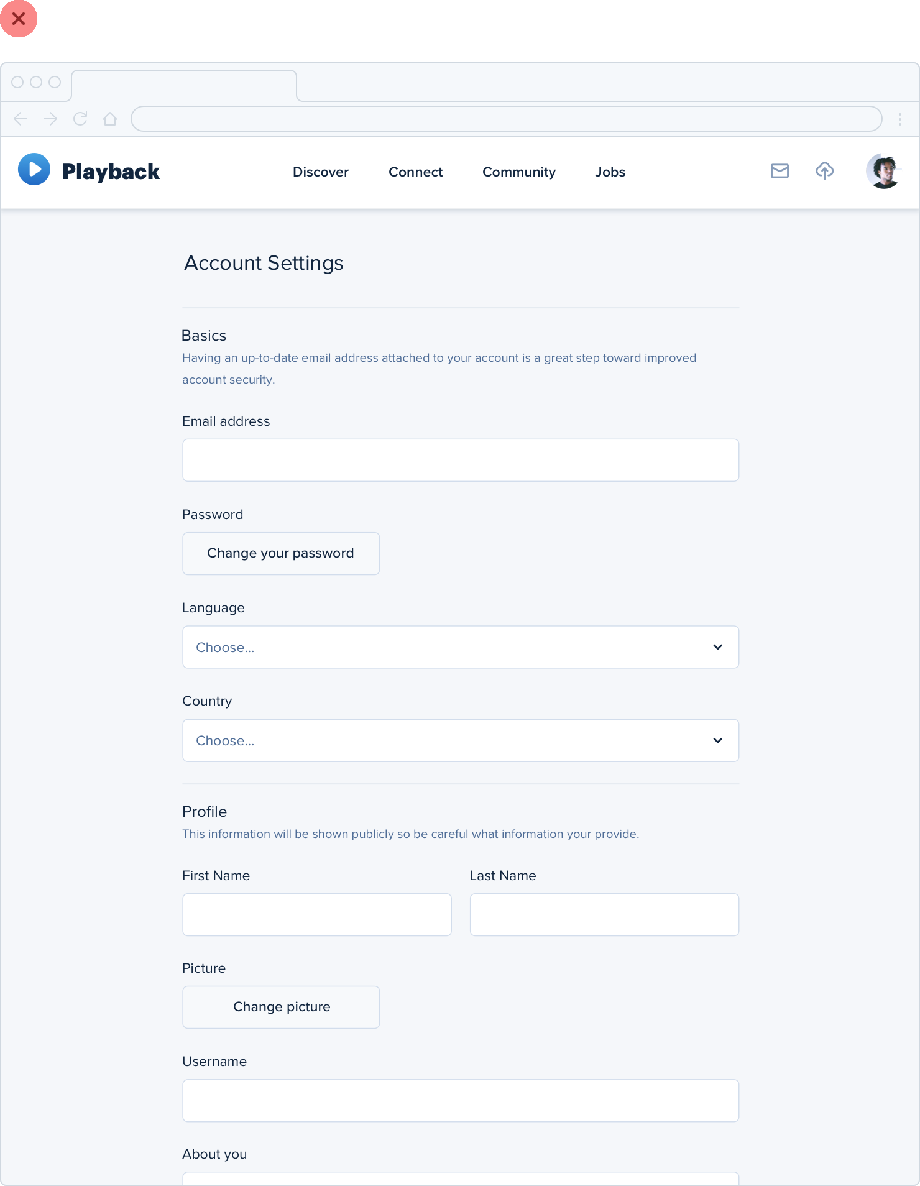Open the mail inbox icon

point(780,171)
